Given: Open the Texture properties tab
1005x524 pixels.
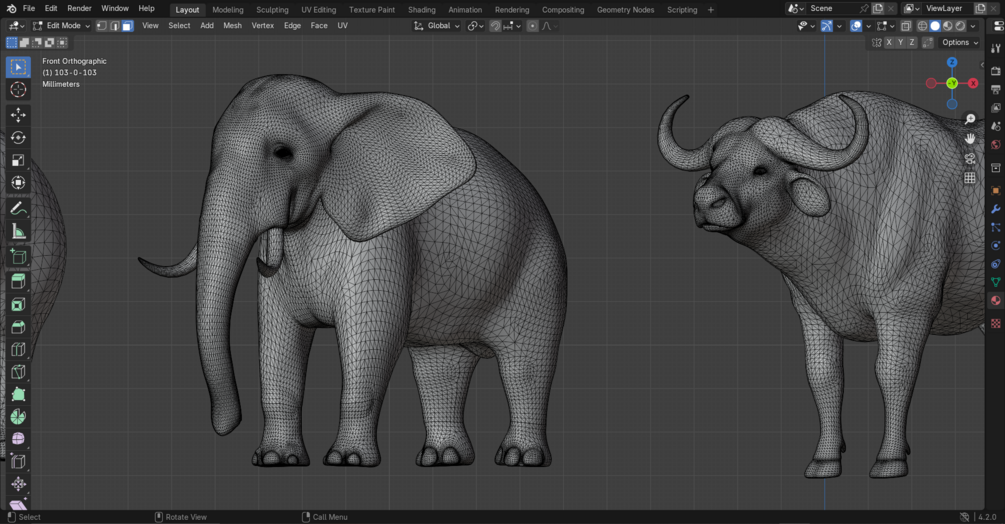Looking at the screenshot, I should [x=995, y=323].
